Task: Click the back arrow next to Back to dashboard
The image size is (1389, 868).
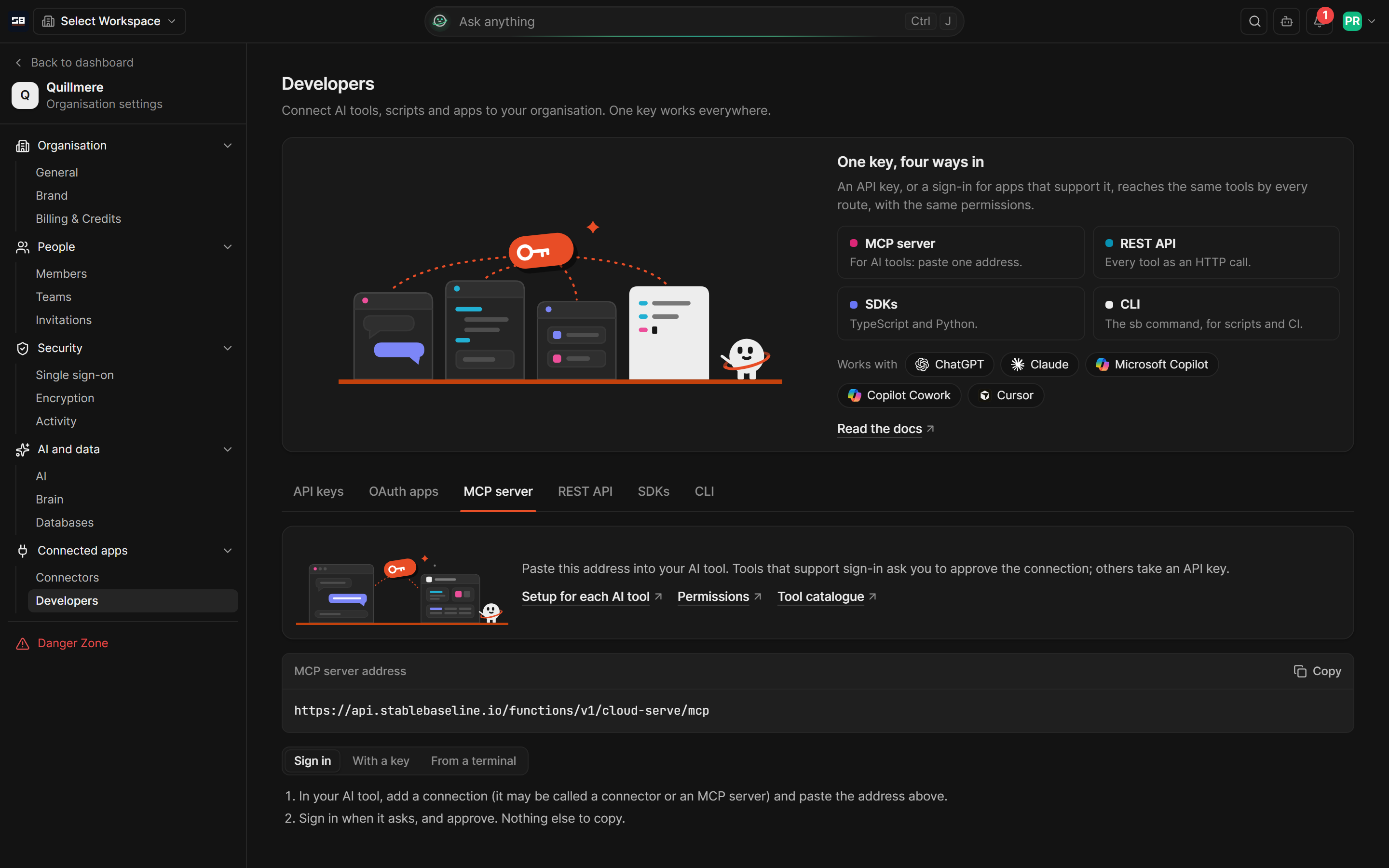Action: 18,63
